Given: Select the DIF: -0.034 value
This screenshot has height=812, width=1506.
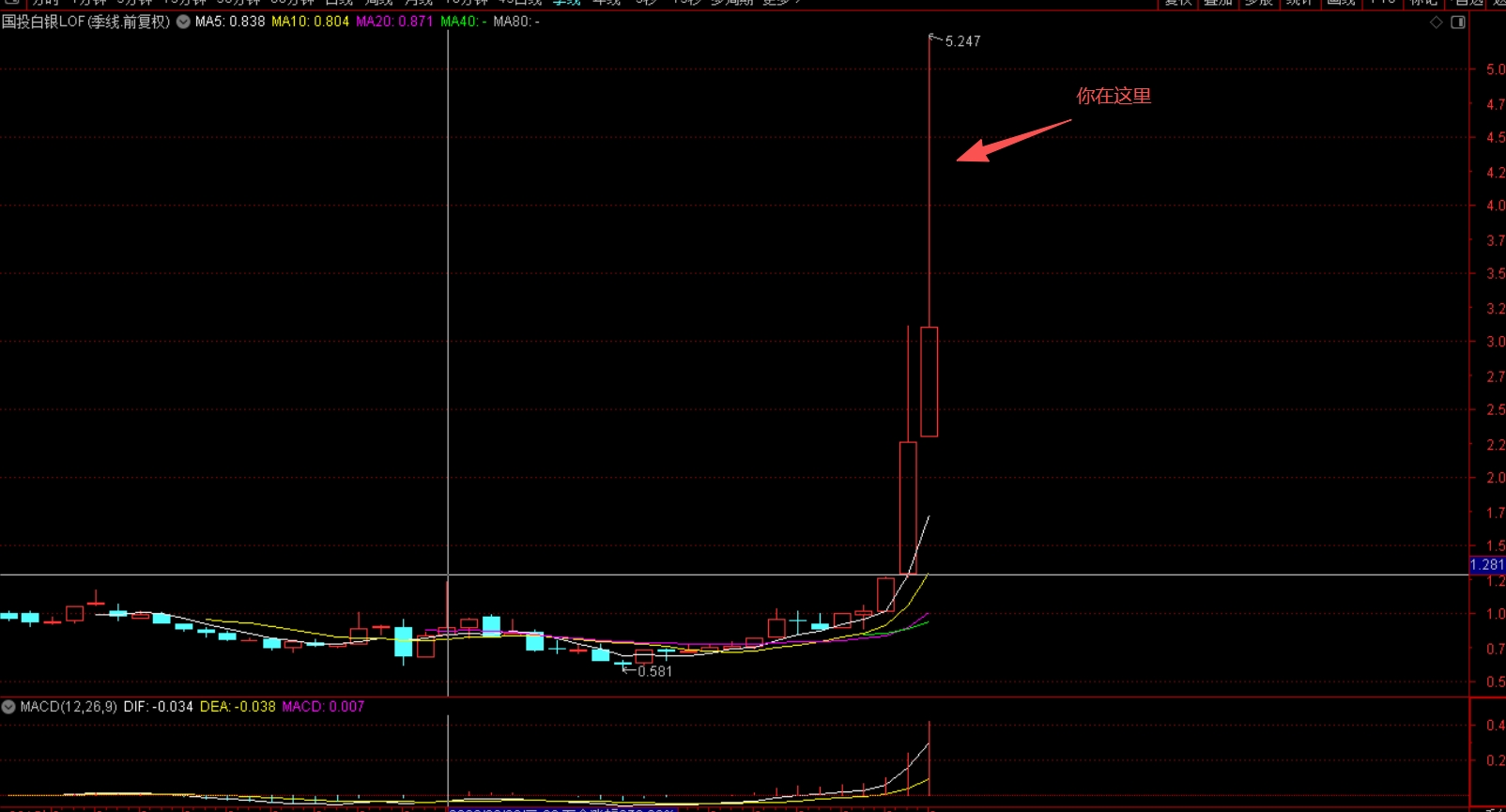Looking at the screenshot, I should (158, 707).
